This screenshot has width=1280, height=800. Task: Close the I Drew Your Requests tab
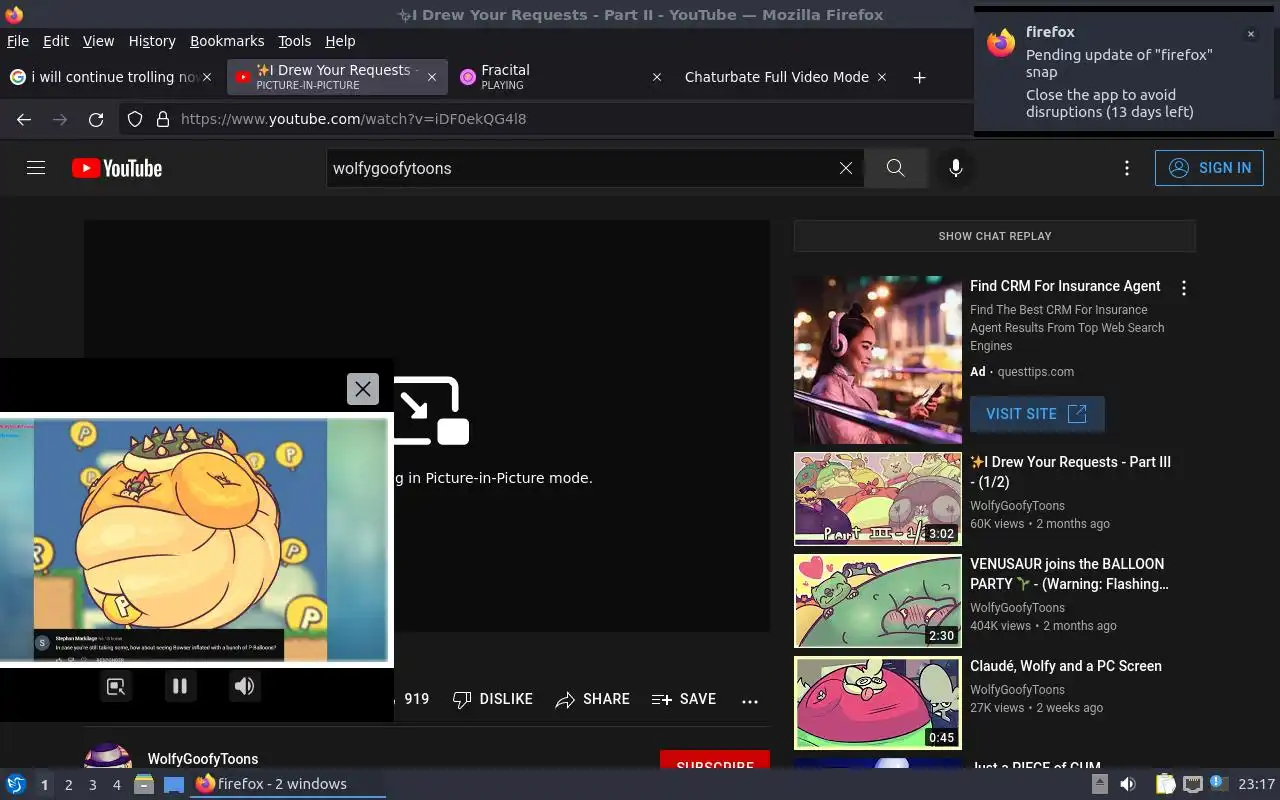point(432,77)
